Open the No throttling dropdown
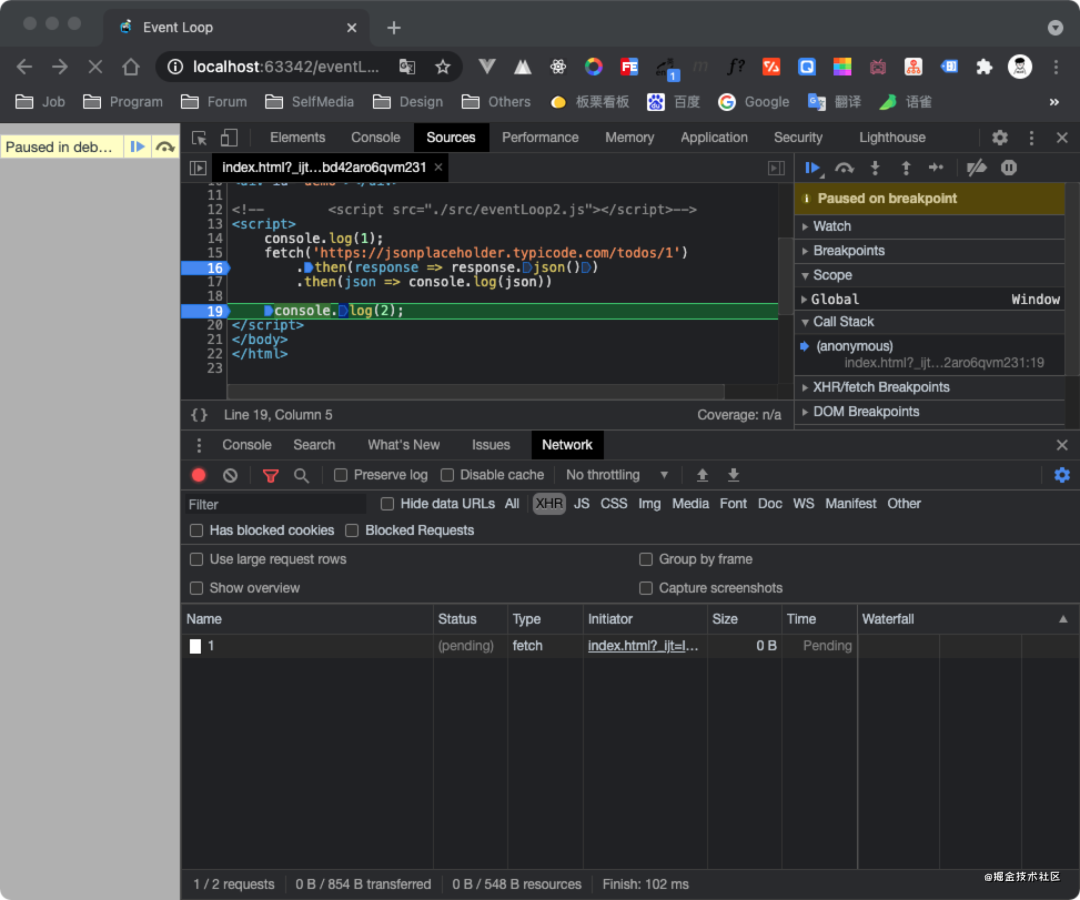 click(x=616, y=475)
